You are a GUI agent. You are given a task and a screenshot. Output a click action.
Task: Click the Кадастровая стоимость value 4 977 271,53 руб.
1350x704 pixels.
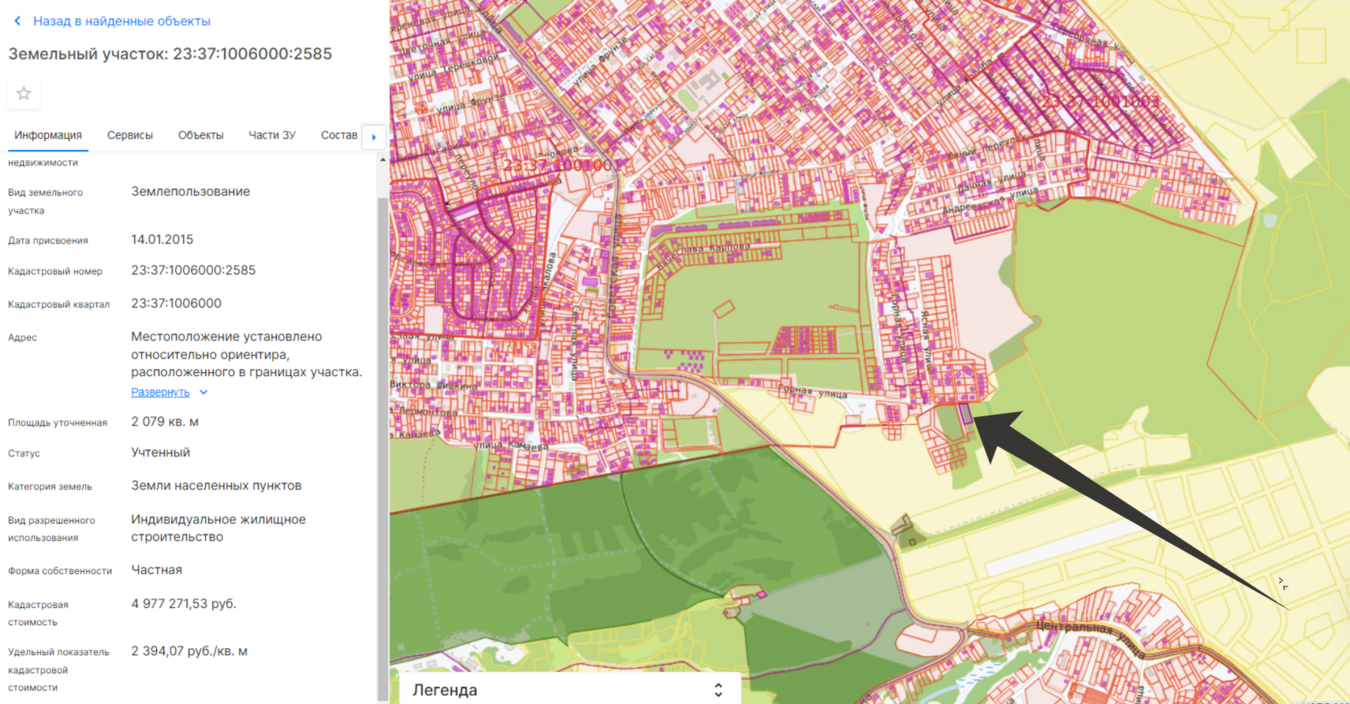184,604
